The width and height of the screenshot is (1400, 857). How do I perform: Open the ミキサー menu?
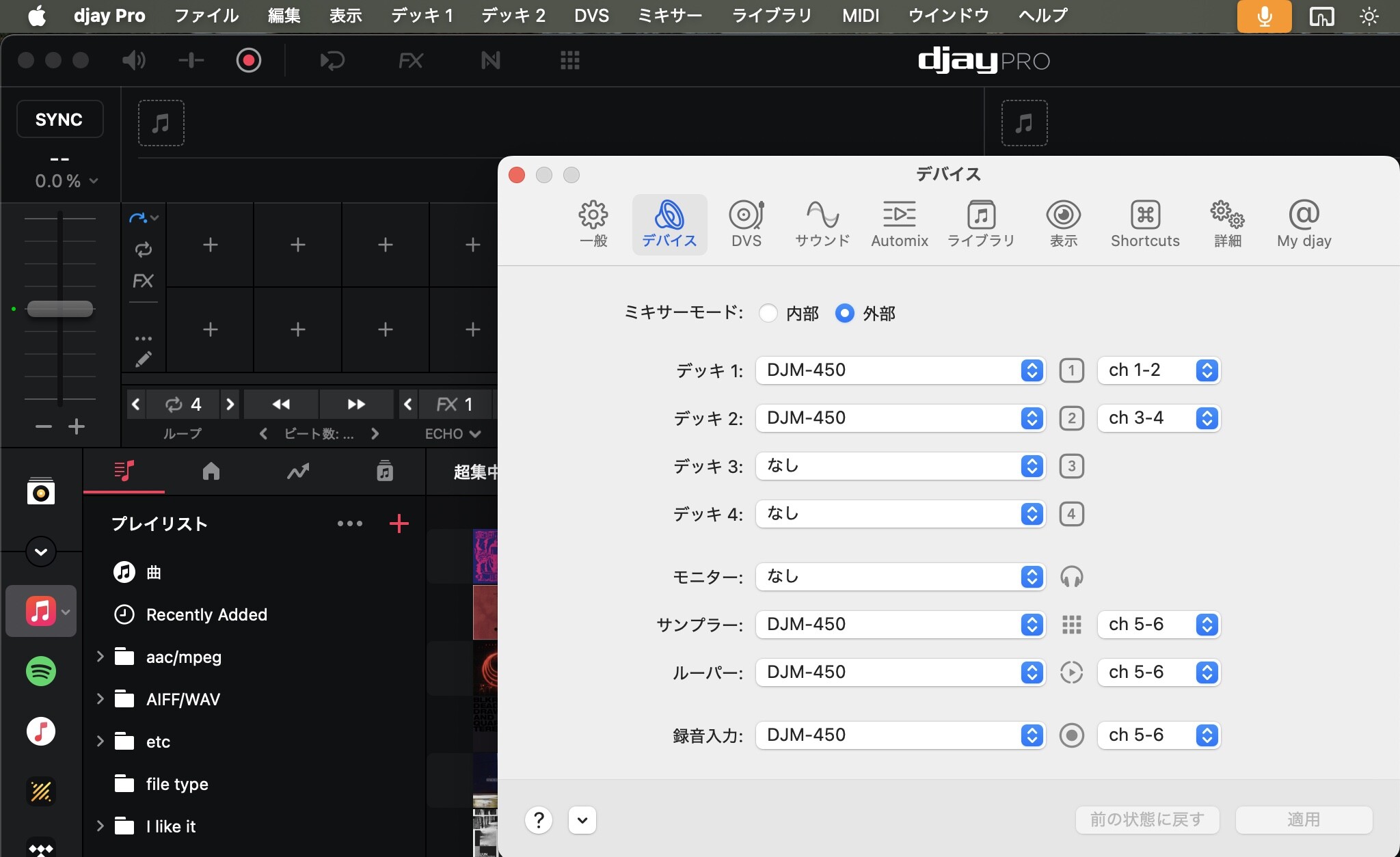[x=669, y=15]
